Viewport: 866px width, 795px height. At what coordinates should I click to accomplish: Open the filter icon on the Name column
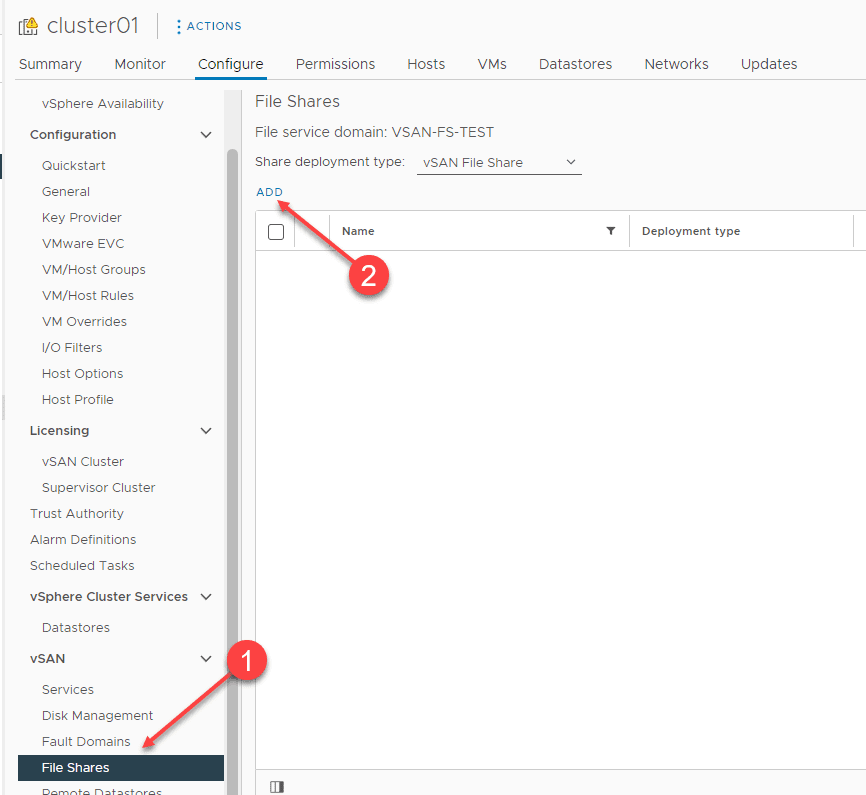click(x=611, y=231)
